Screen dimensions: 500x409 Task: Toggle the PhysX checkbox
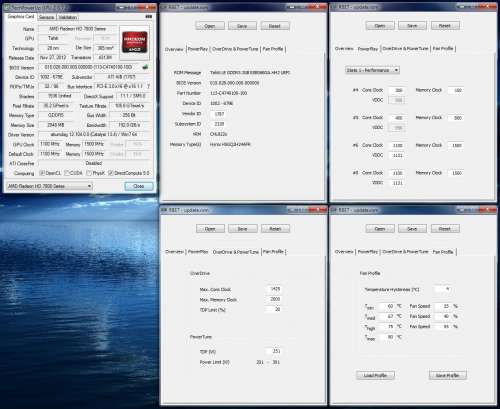pos(89,173)
